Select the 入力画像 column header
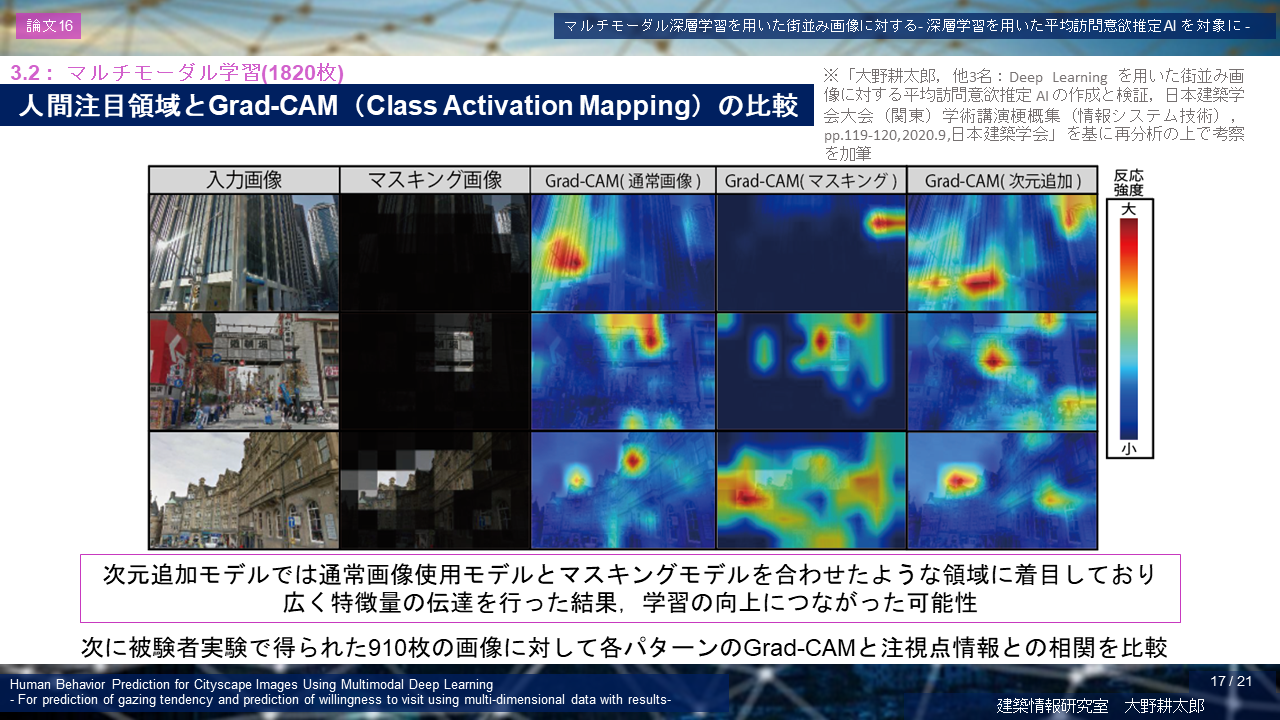 tap(244, 180)
